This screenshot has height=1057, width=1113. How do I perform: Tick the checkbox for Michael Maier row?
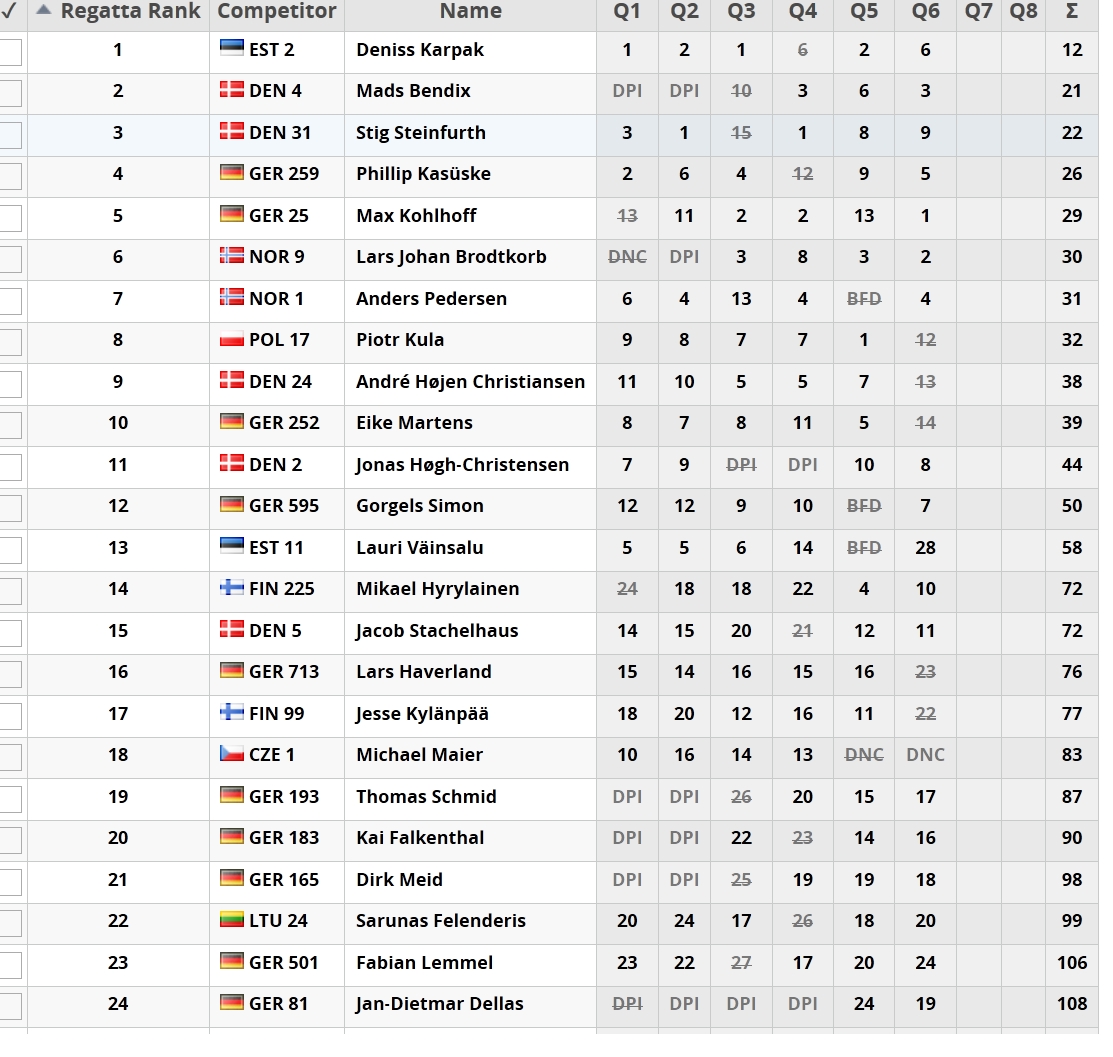(x=10, y=757)
